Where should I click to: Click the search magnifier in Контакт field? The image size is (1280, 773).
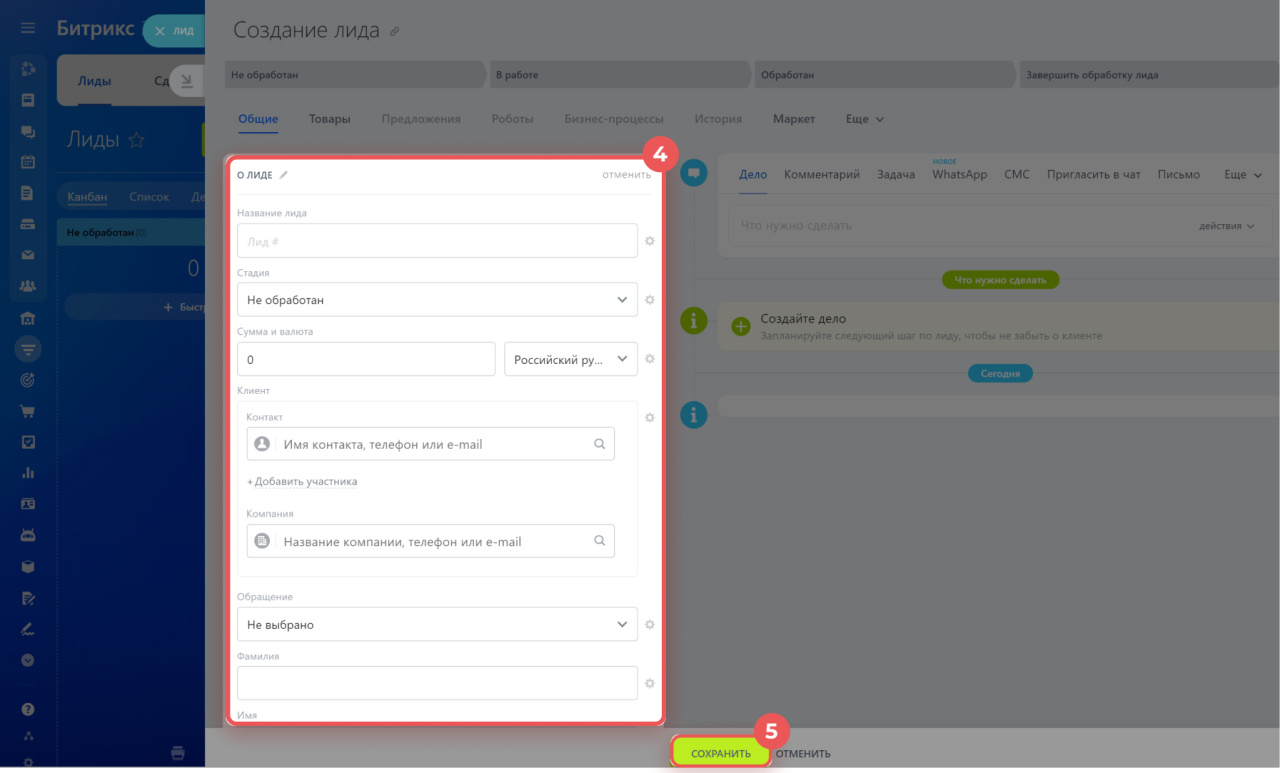600,444
